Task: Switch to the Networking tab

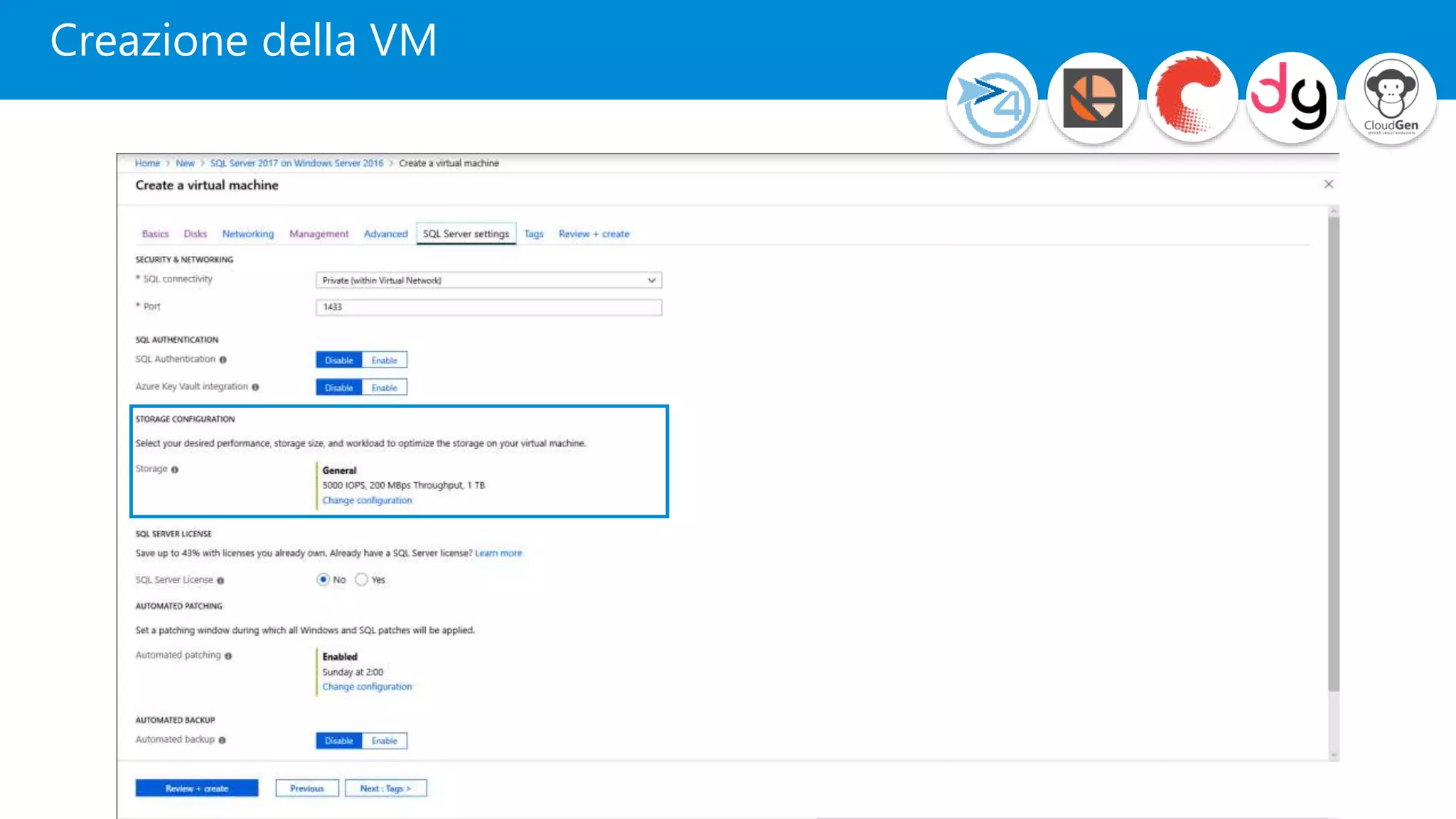Action: tap(247, 234)
